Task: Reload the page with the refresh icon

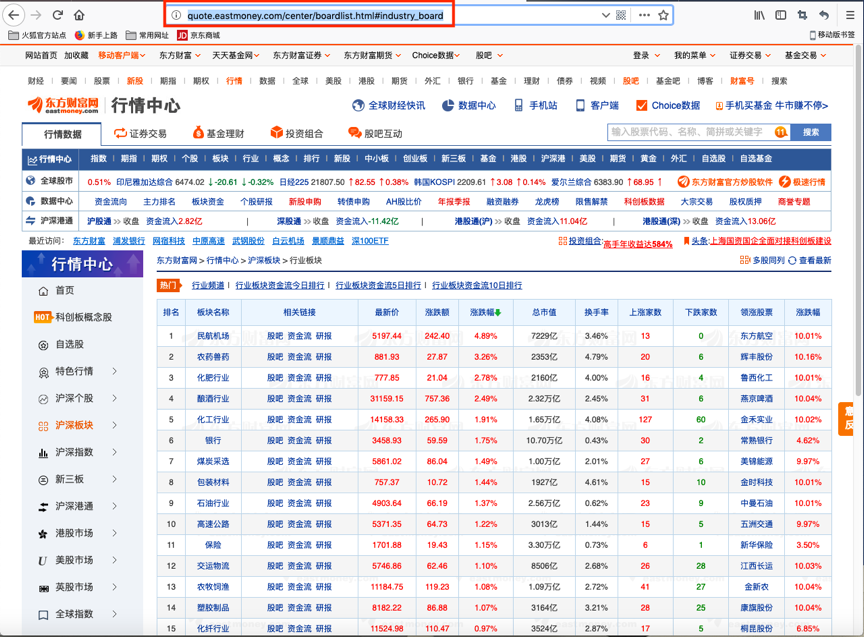Action: point(57,15)
